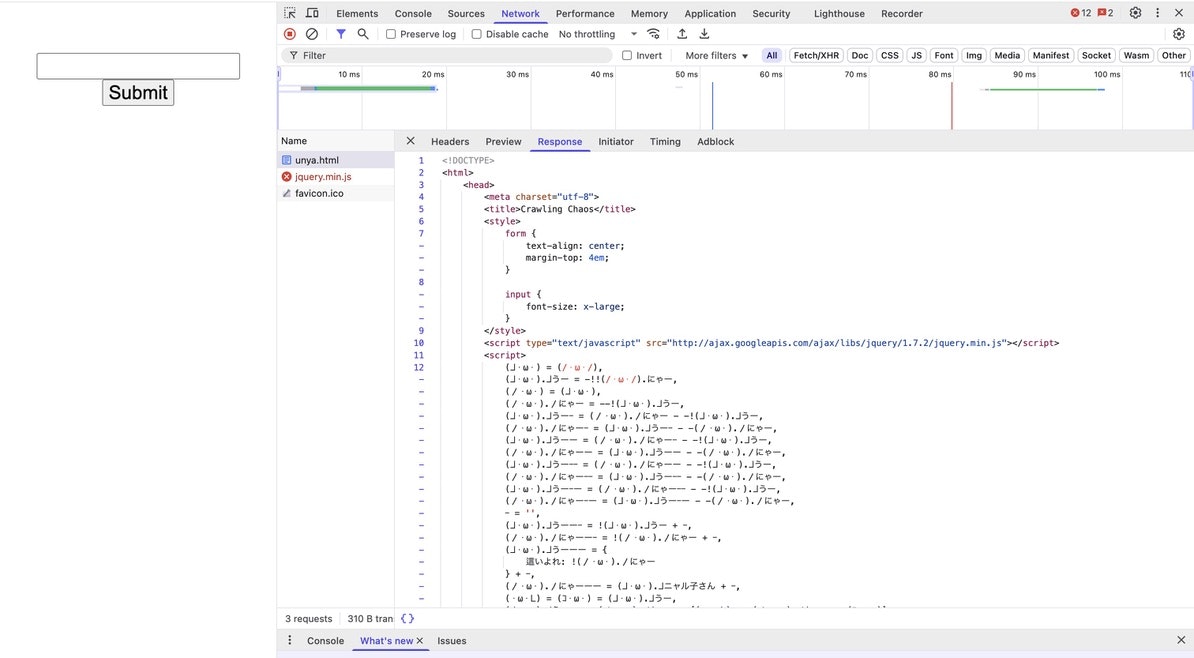Viewport: 1194px width, 658px height.
Task: Open the Security tab
Action: click(x=771, y=14)
